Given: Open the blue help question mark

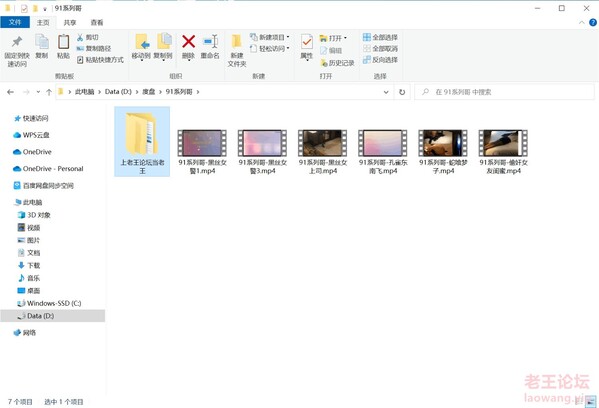Looking at the screenshot, I should tap(593, 23).
